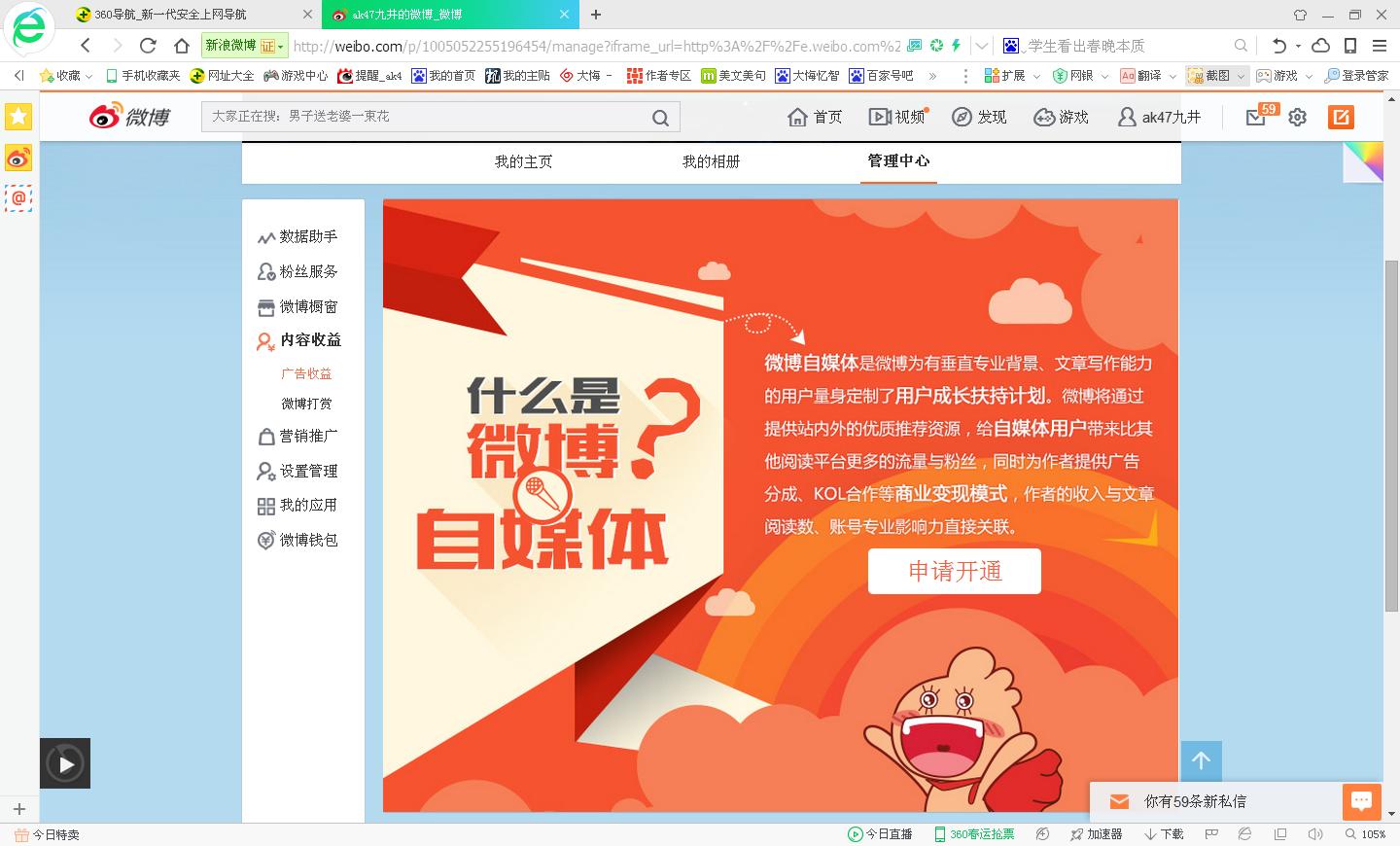The image size is (1400, 846).
Task: Select 广告收益 submenu item
Action: pyautogui.click(x=306, y=373)
